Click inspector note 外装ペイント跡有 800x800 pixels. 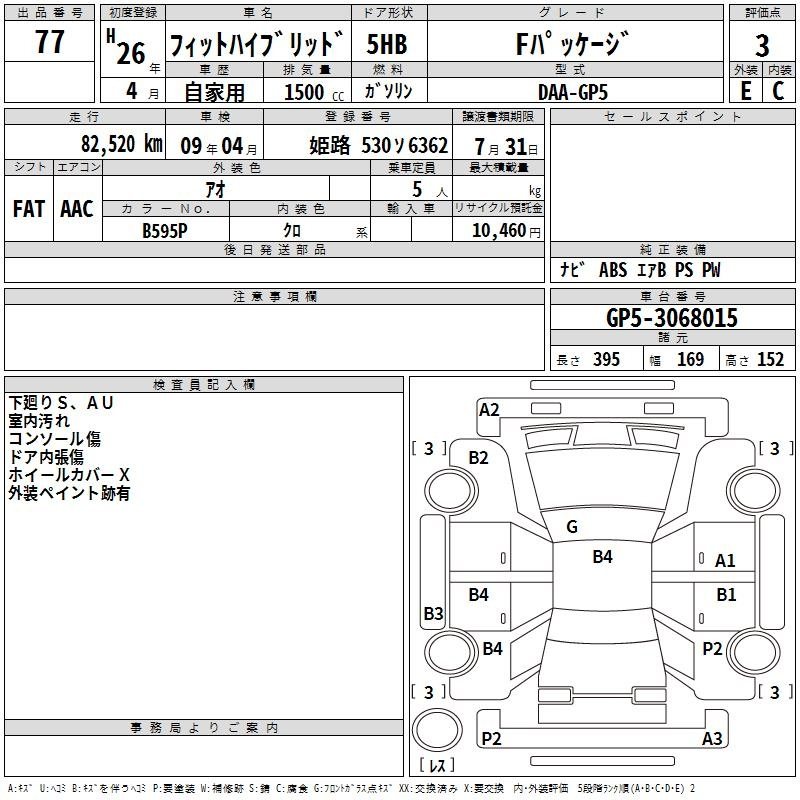click(x=69, y=493)
